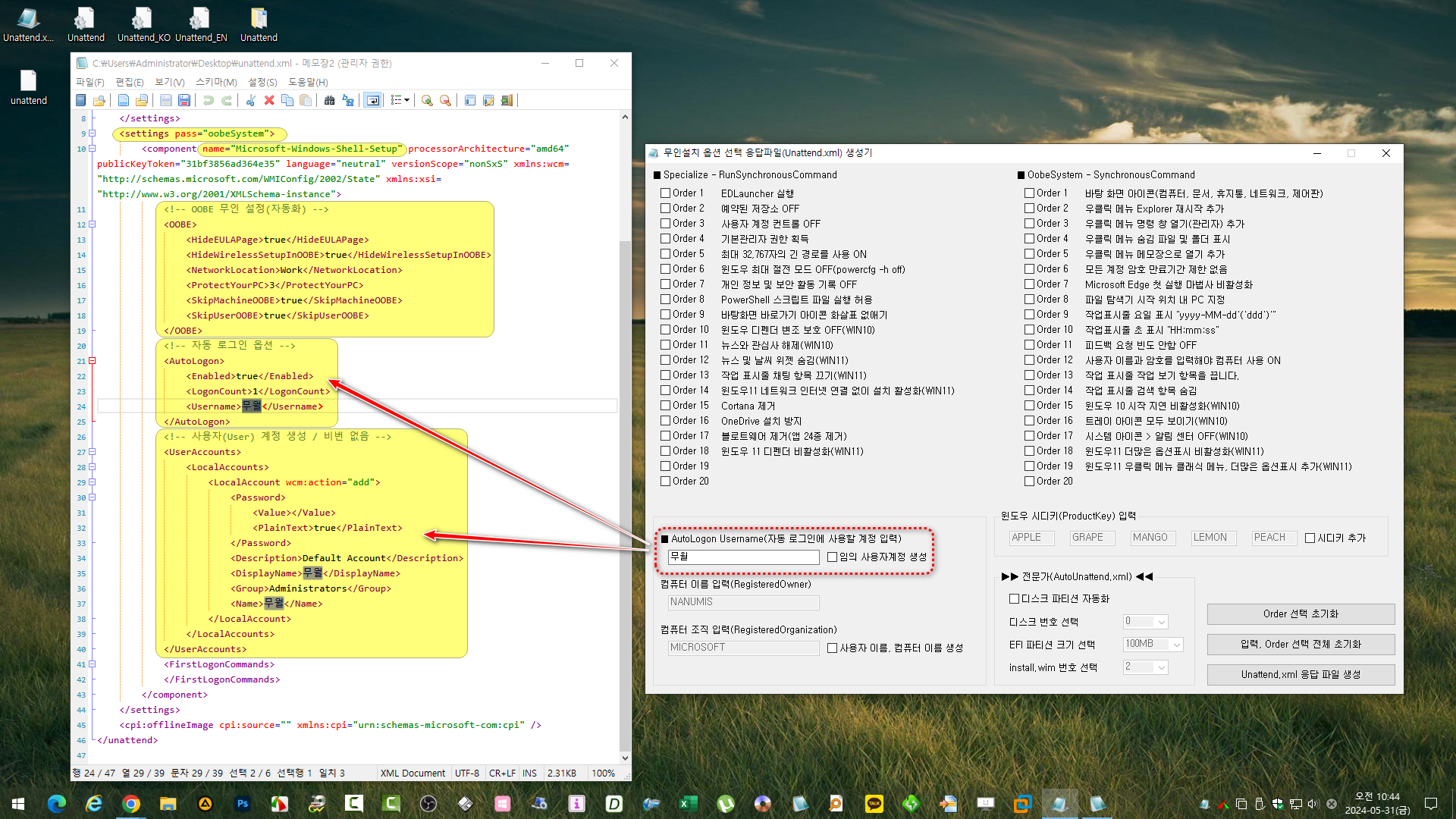Click the AutoLogon Username input field
Screen dimensions: 1456x819
tap(743, 557)
